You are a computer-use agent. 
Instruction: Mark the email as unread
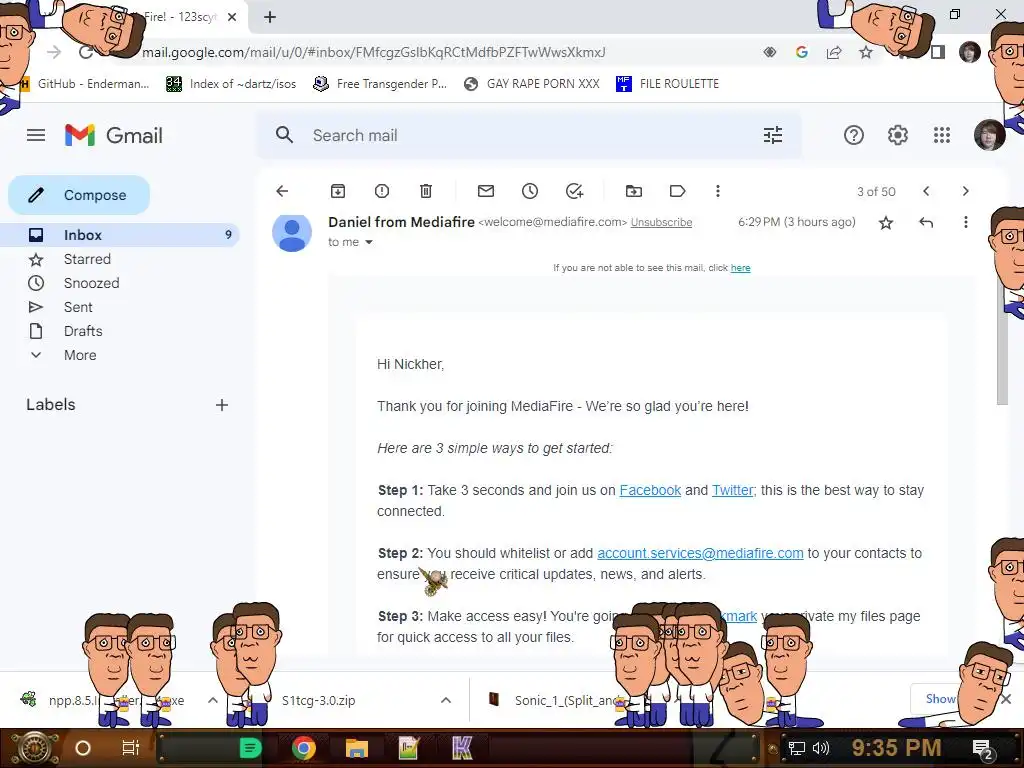[x=486, y=191]
